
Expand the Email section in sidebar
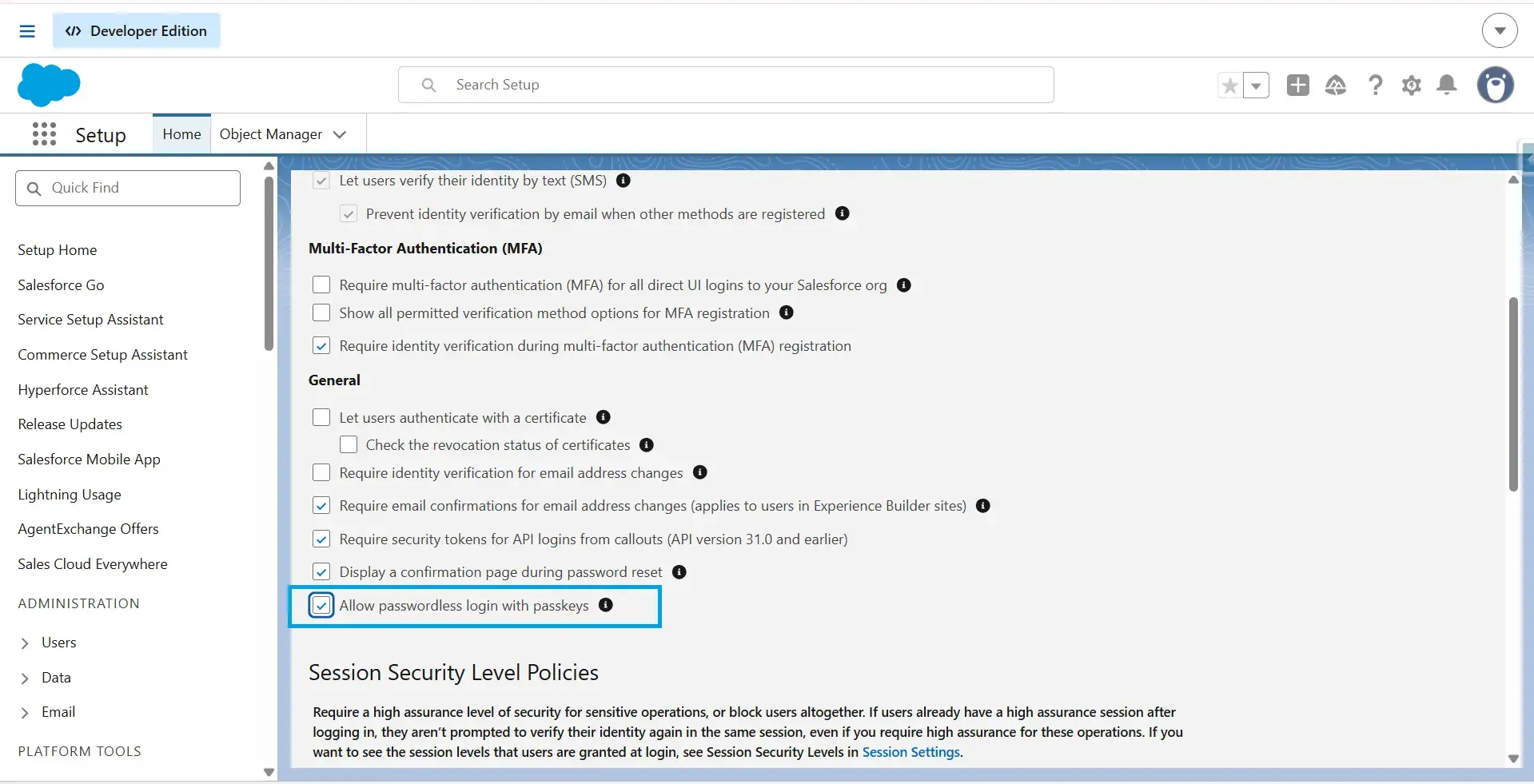(25, 713)
